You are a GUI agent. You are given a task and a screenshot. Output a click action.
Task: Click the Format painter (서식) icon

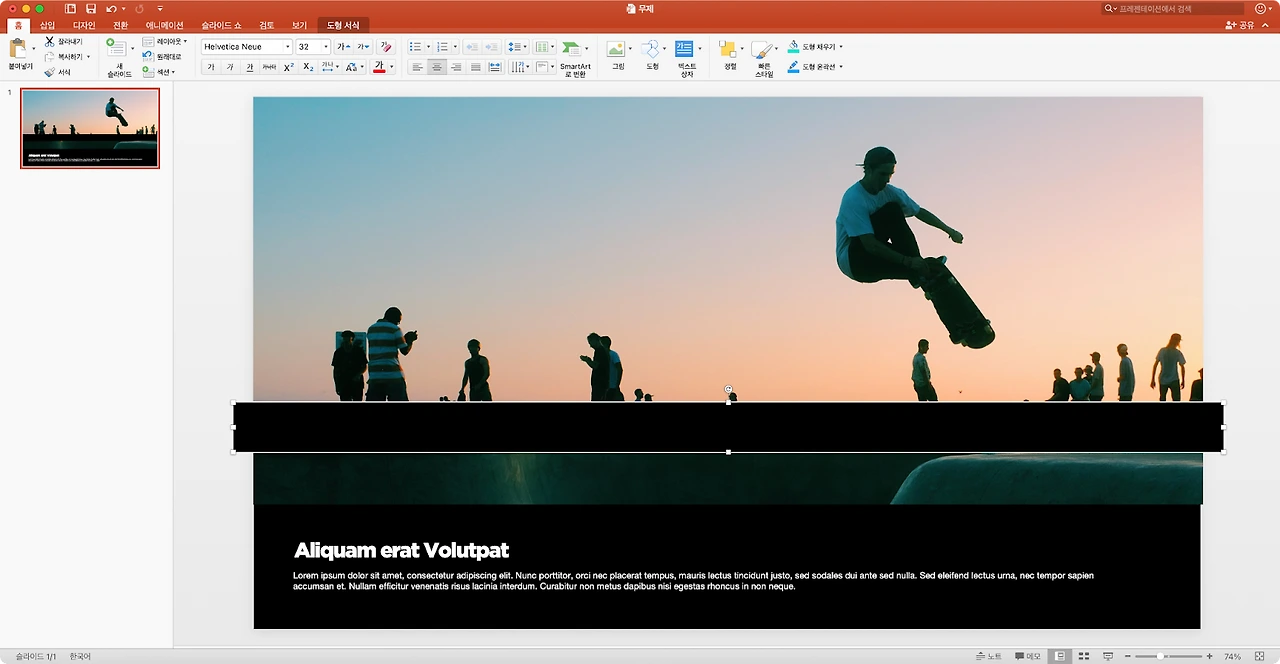tap(50, 72)
